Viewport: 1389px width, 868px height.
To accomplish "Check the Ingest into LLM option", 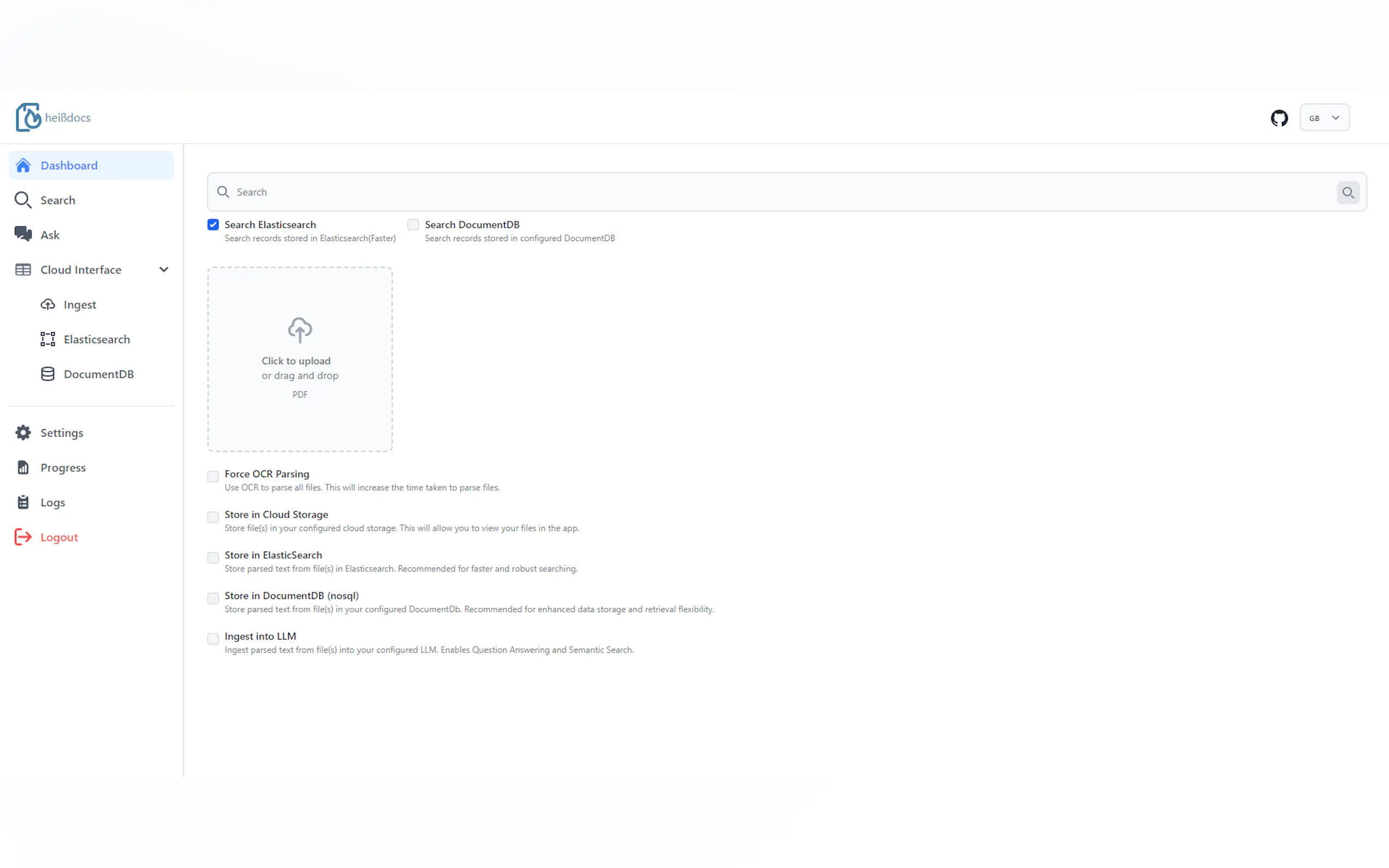I will [213, 639].
